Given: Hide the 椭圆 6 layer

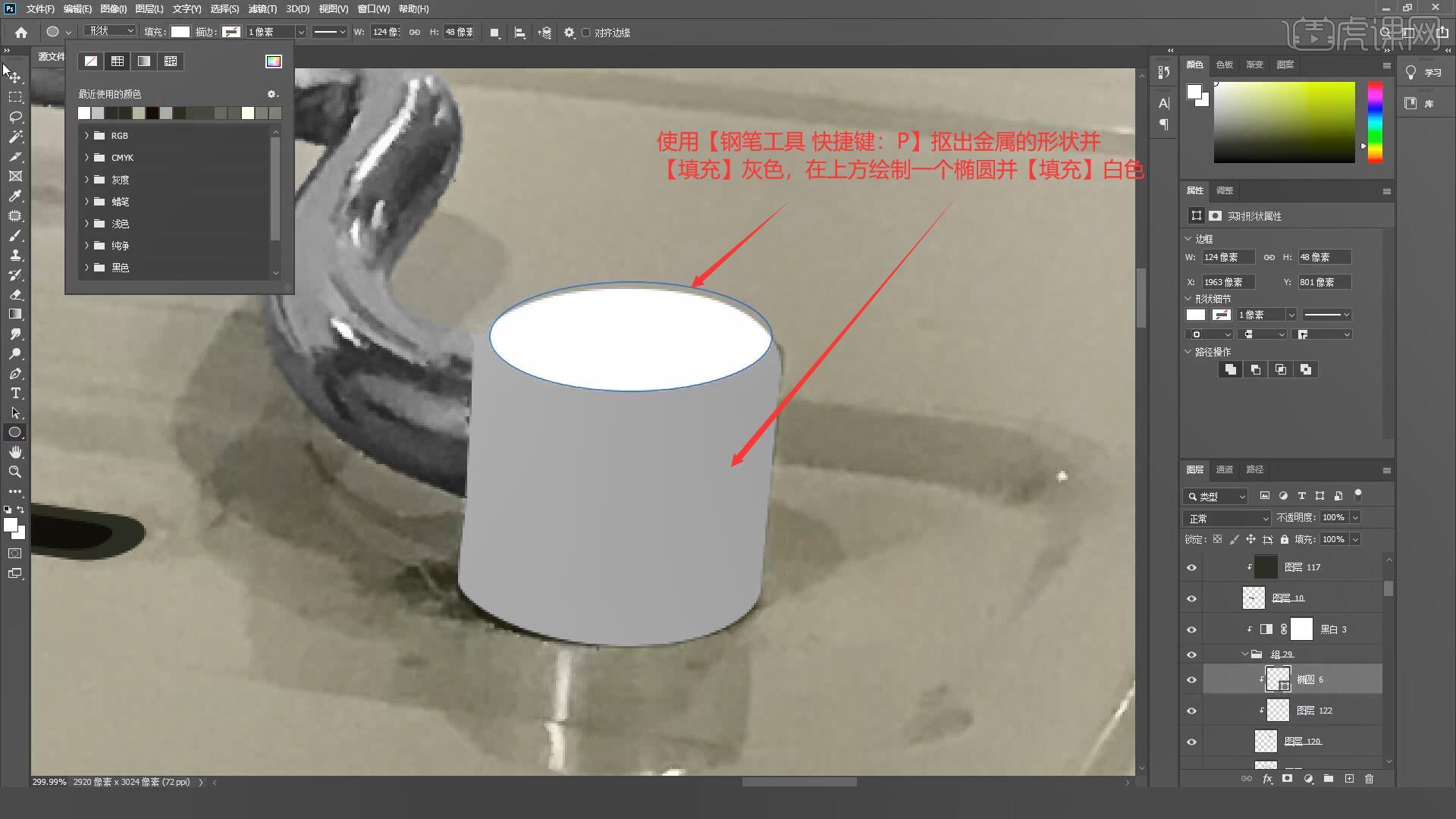Looking at the screenshot, I should (1191, 680).
